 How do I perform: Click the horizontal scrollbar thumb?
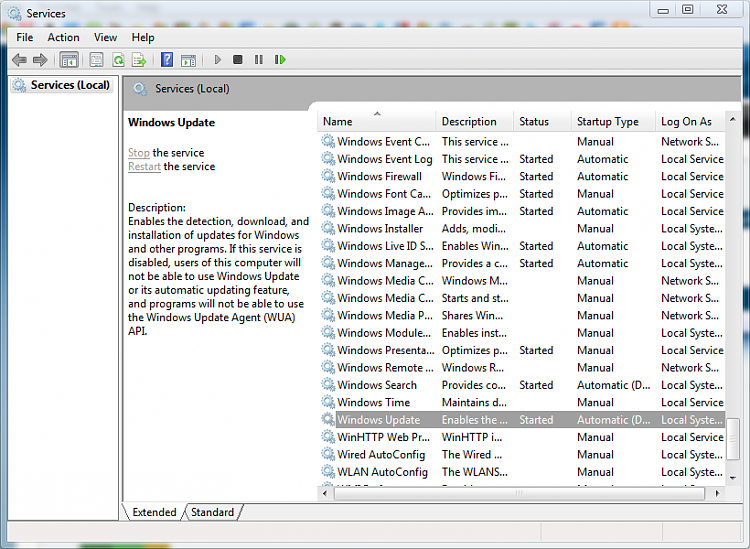[519, 494]
